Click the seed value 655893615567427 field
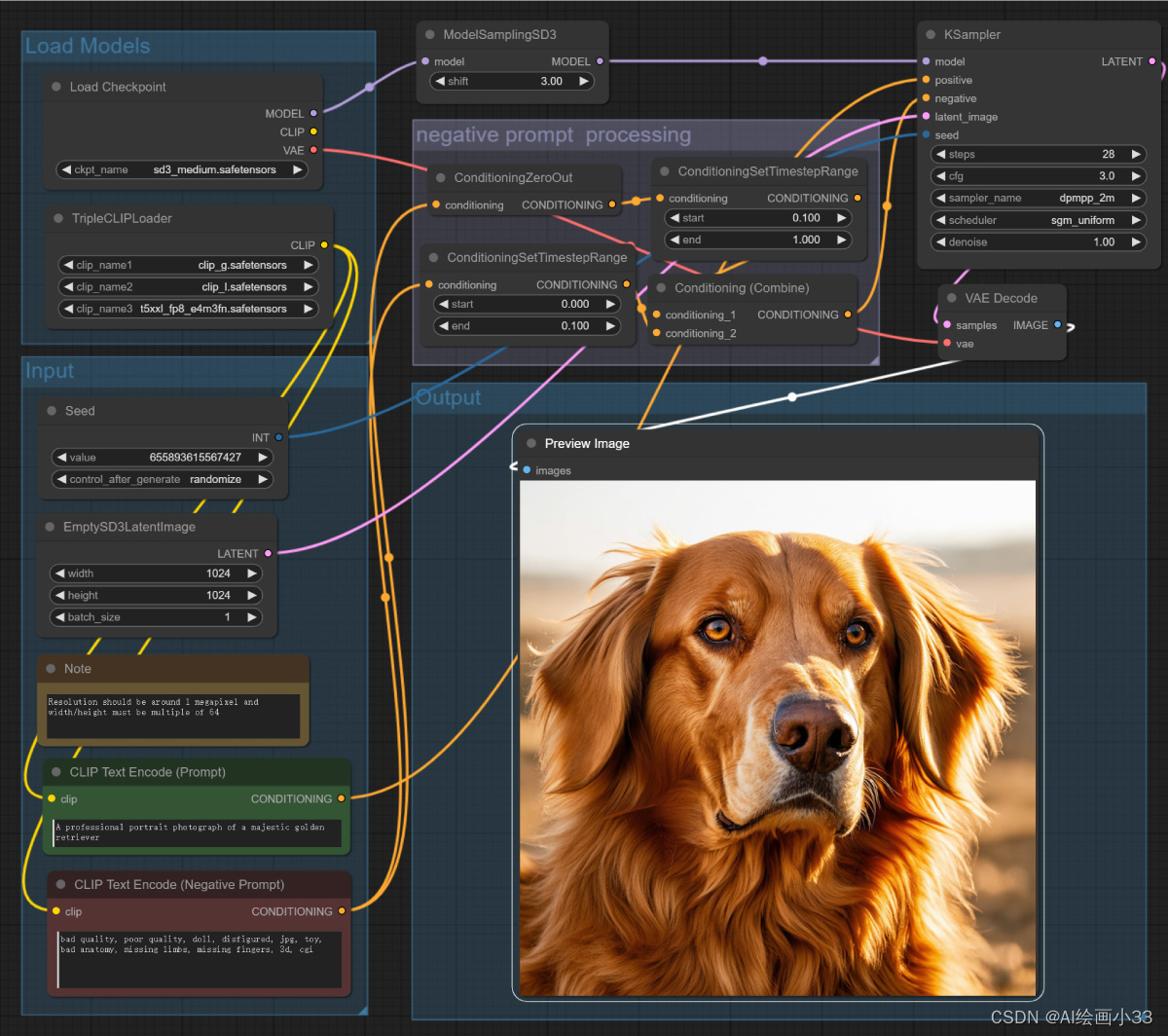 pos(163,457)
